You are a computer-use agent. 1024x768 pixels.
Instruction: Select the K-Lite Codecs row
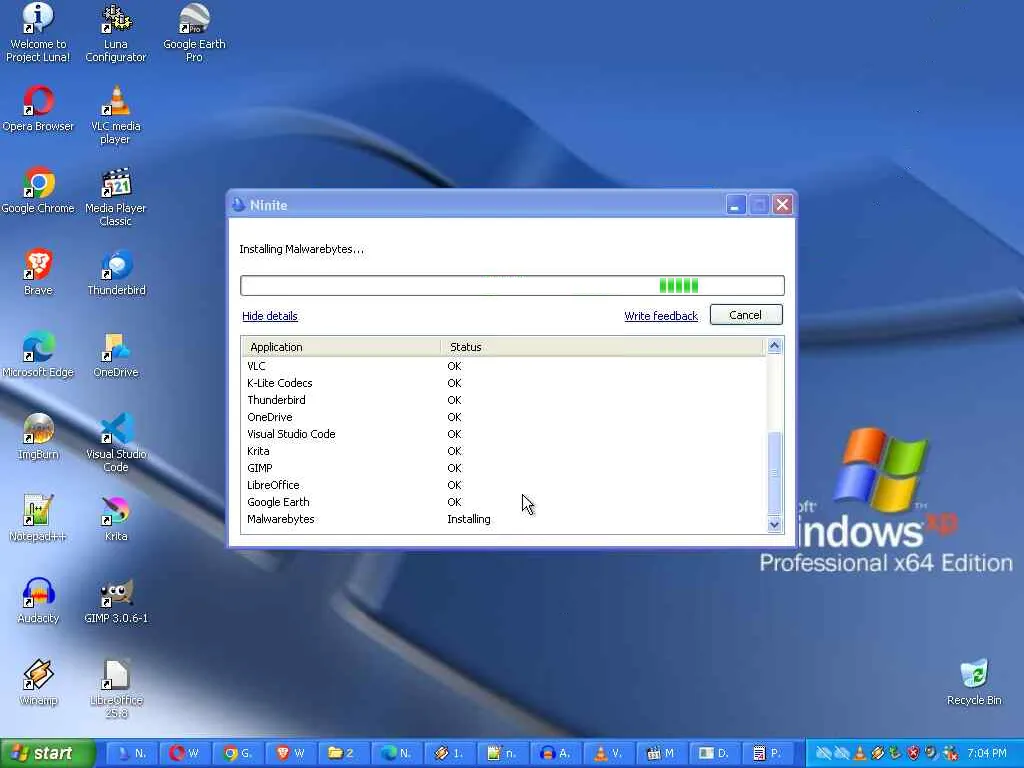point(503,383)
